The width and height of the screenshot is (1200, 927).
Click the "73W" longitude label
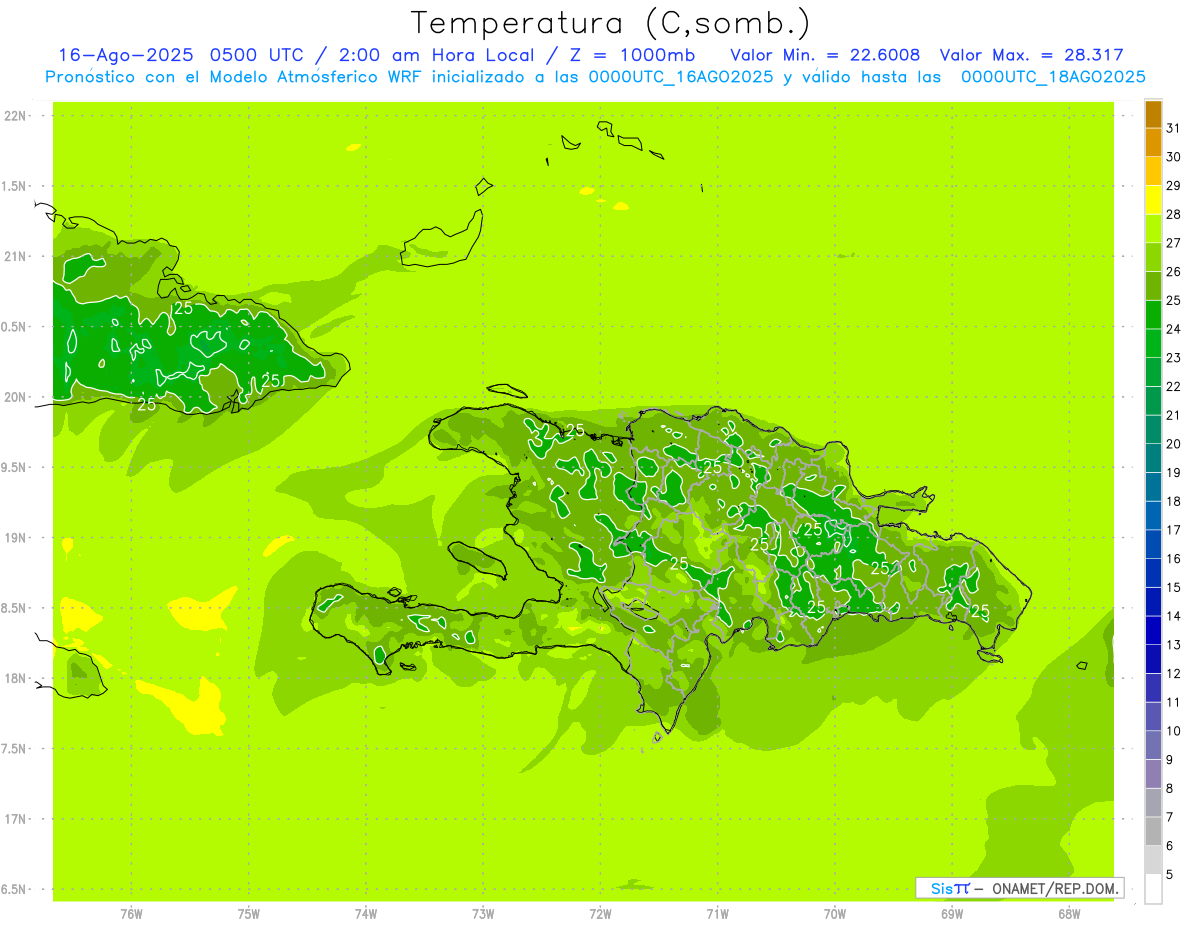tap(483, 914)
